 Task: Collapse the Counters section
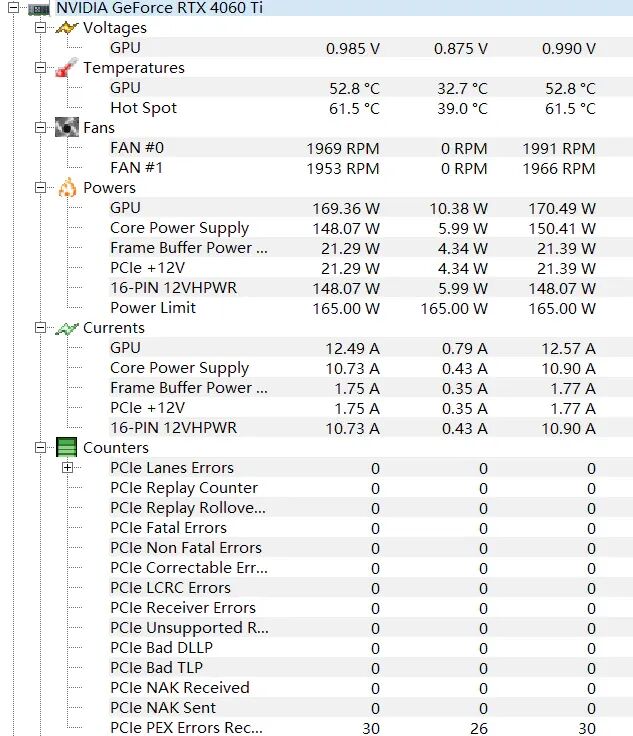tap(40, 447)
